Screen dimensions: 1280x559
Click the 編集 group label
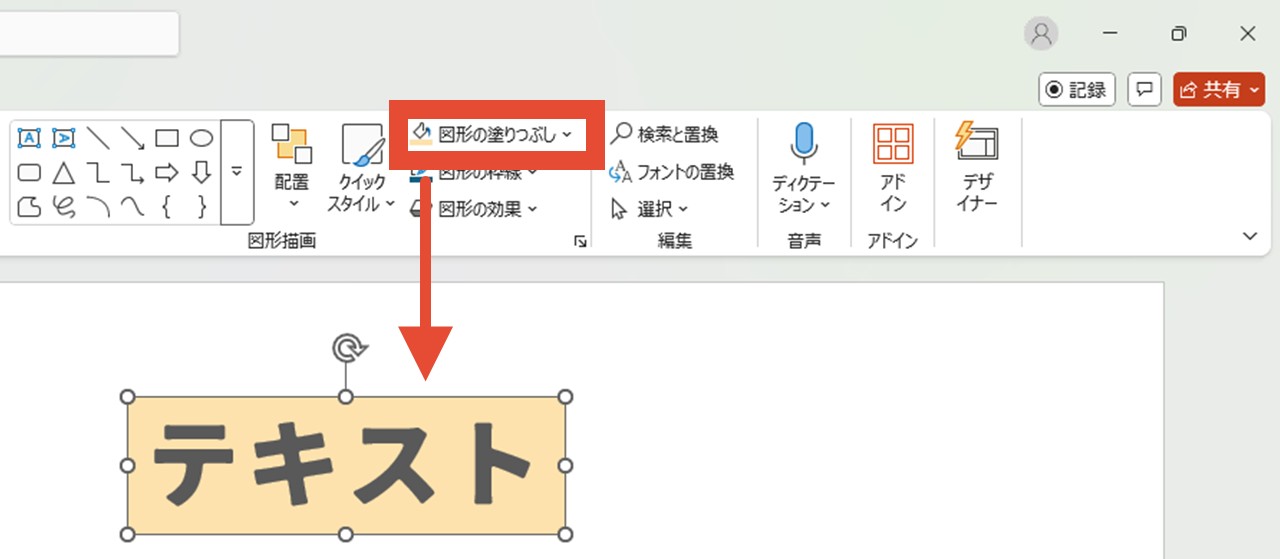(675, 241)
